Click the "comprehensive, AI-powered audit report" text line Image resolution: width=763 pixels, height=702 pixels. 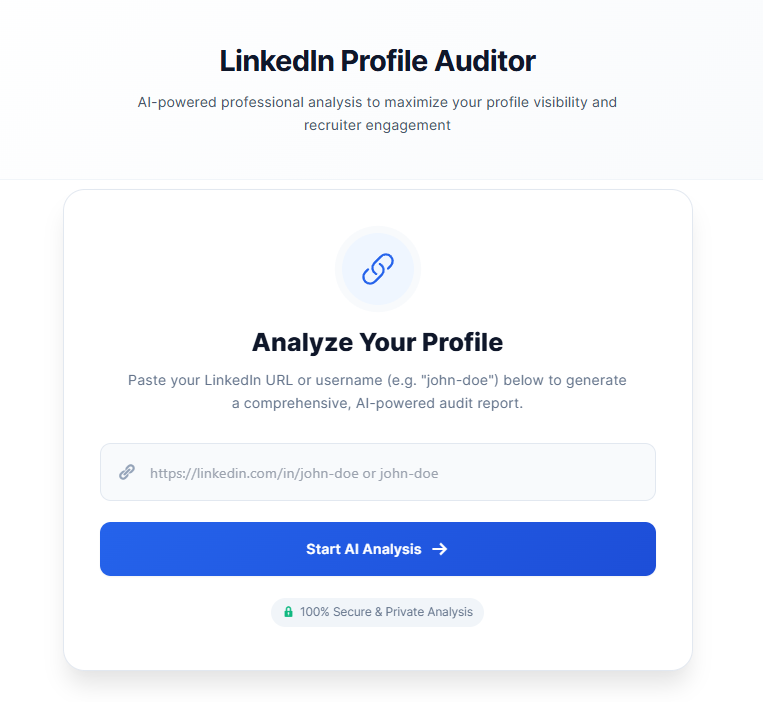pyautogui.click(x=377, y=404)
